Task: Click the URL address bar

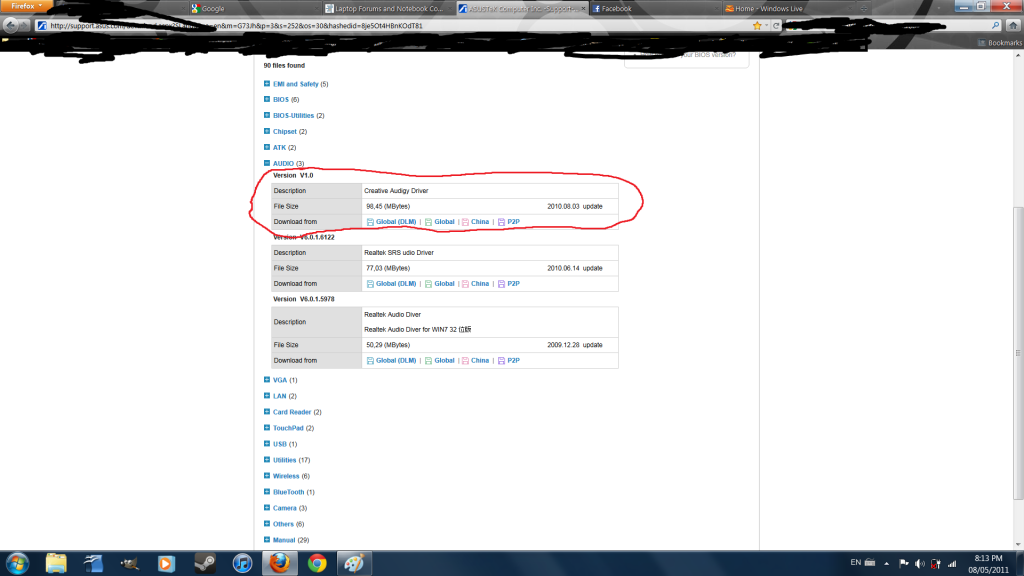Action: [x=392, y=25]
